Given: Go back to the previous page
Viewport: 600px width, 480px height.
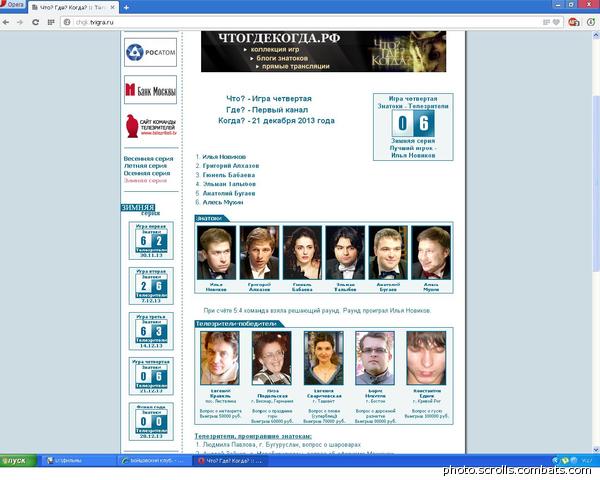Looking at the screenshot, I should [6, 22].
